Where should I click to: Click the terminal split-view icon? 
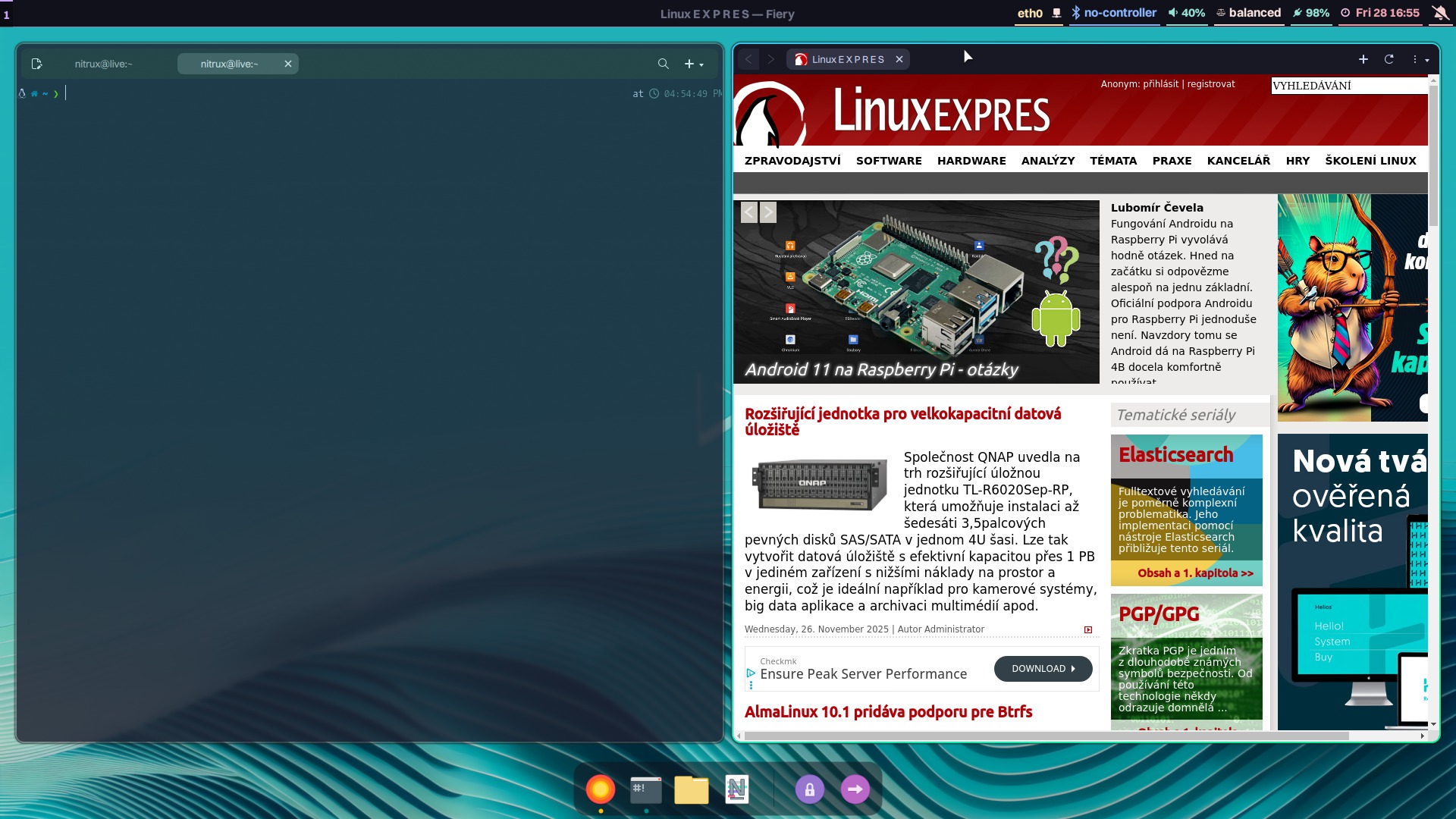[36, 64]
